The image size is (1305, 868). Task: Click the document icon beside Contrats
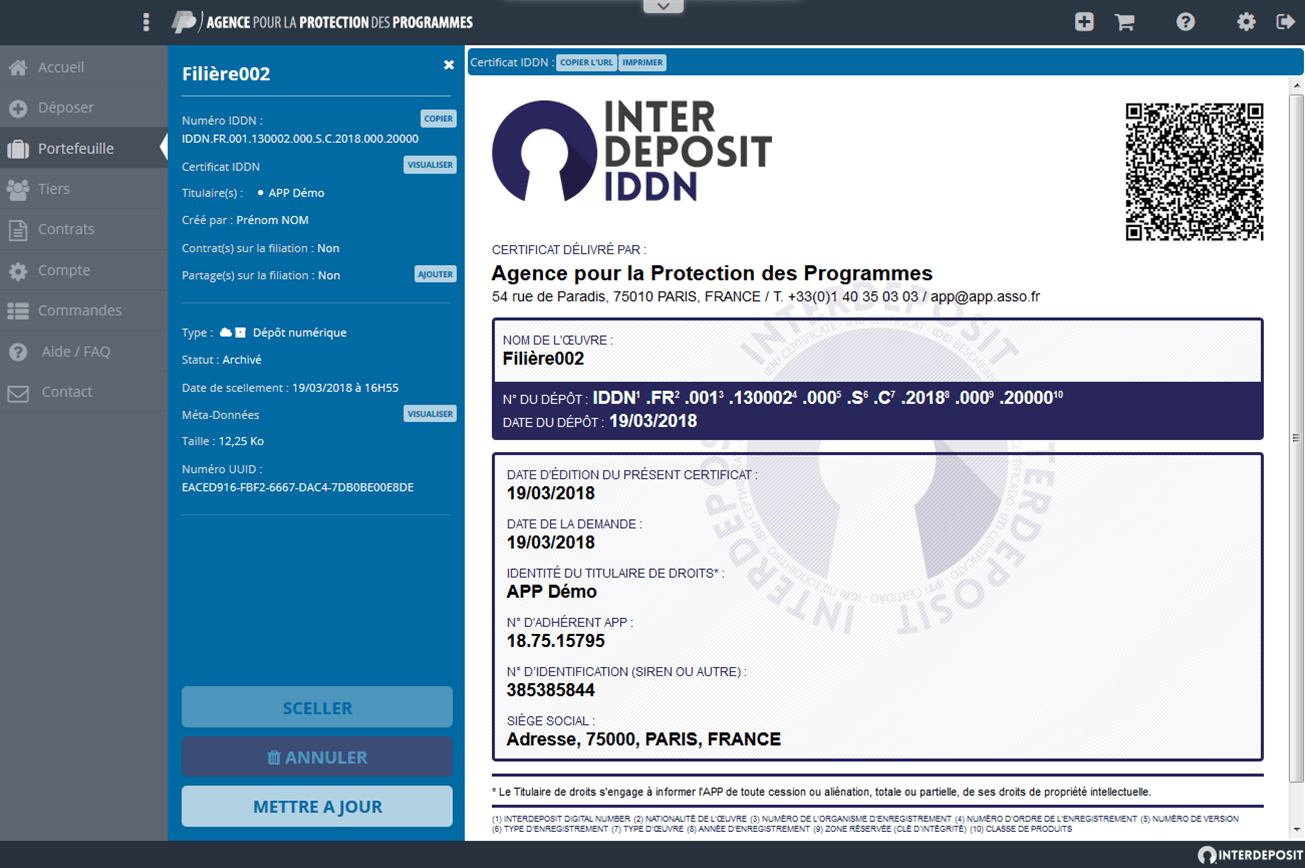click(18, 230)
